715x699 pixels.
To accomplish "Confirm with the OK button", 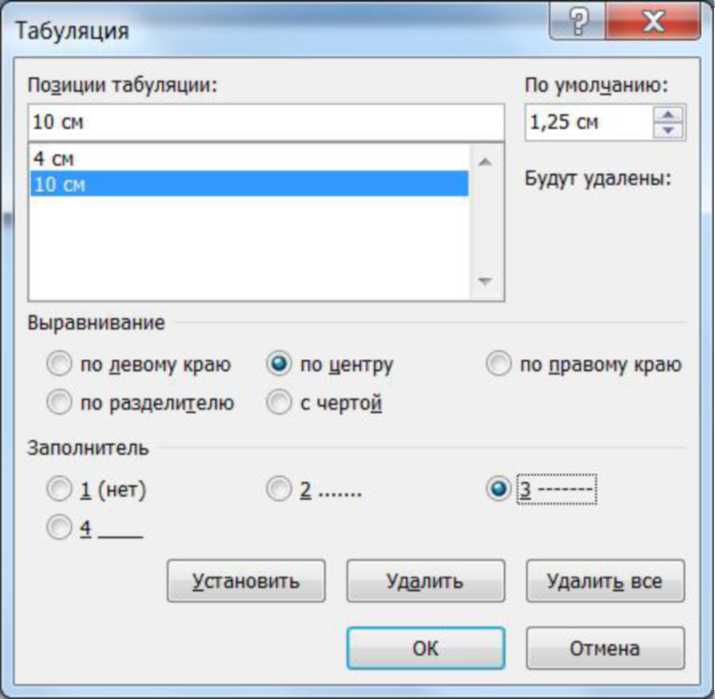I will (425, 648).
